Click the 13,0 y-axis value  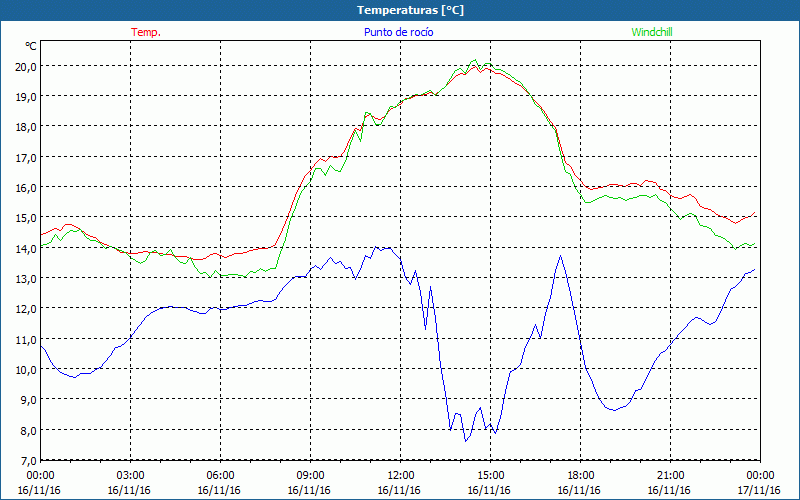click(27, 279)
